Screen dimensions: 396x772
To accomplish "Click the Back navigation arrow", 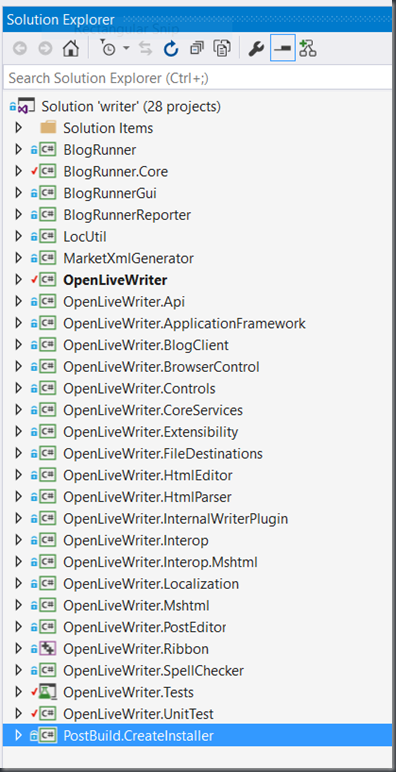I will click(20, 48).
